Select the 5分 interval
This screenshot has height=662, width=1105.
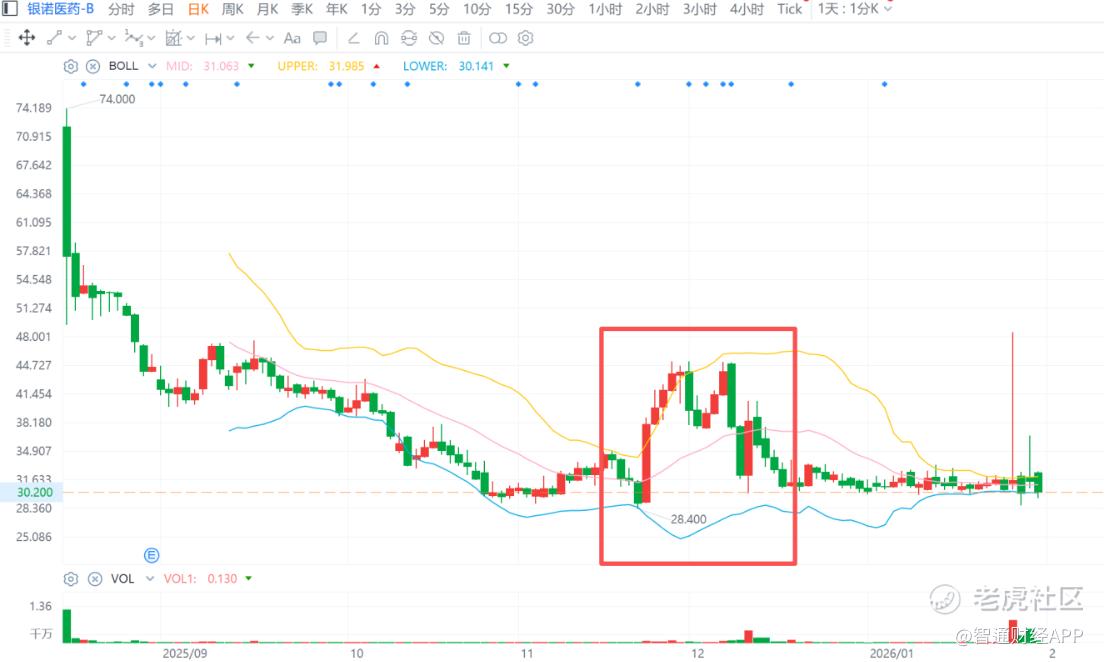[438, 9]
